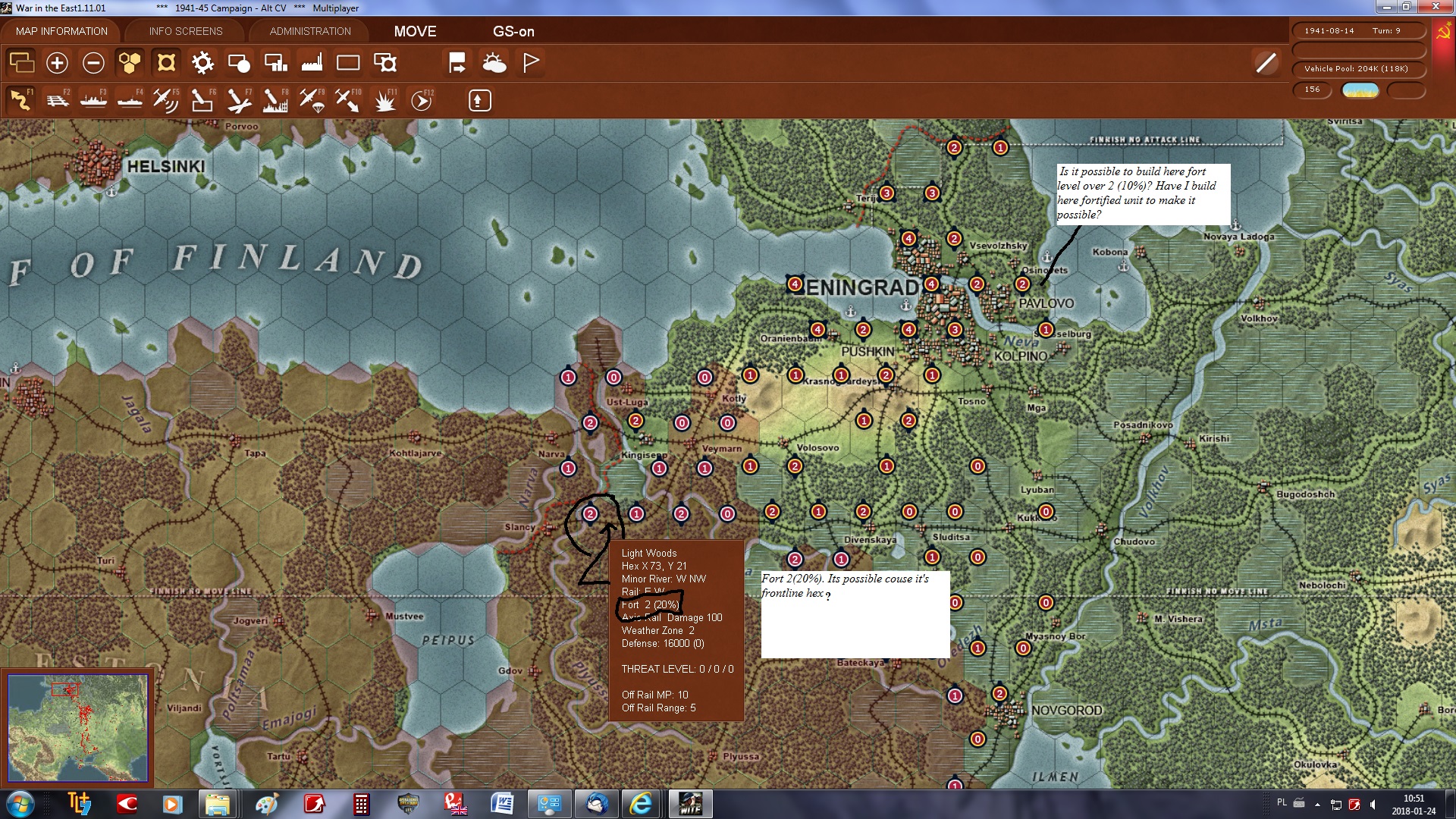Image resolution: width=1456 pixels, height=819 pixels.
Task: Click the flag with arrow icon
Action: (x=457, y=63)
